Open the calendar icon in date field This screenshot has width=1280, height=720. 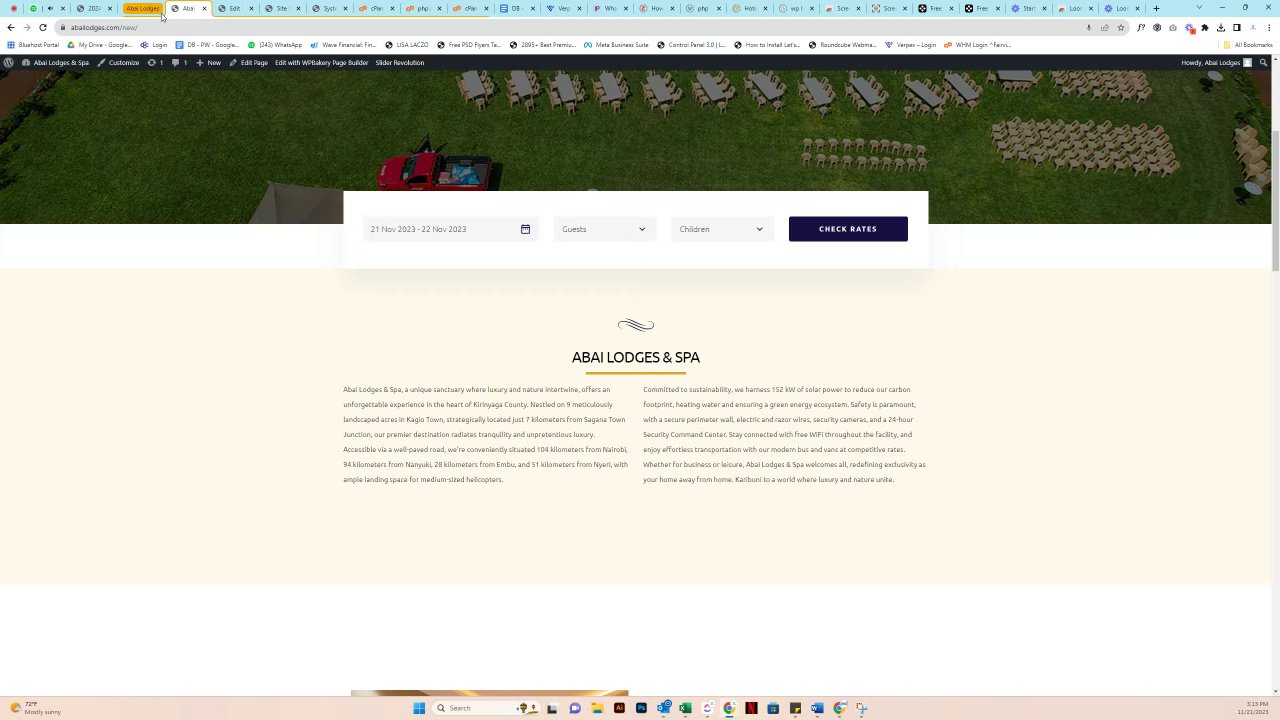point(525,229)
